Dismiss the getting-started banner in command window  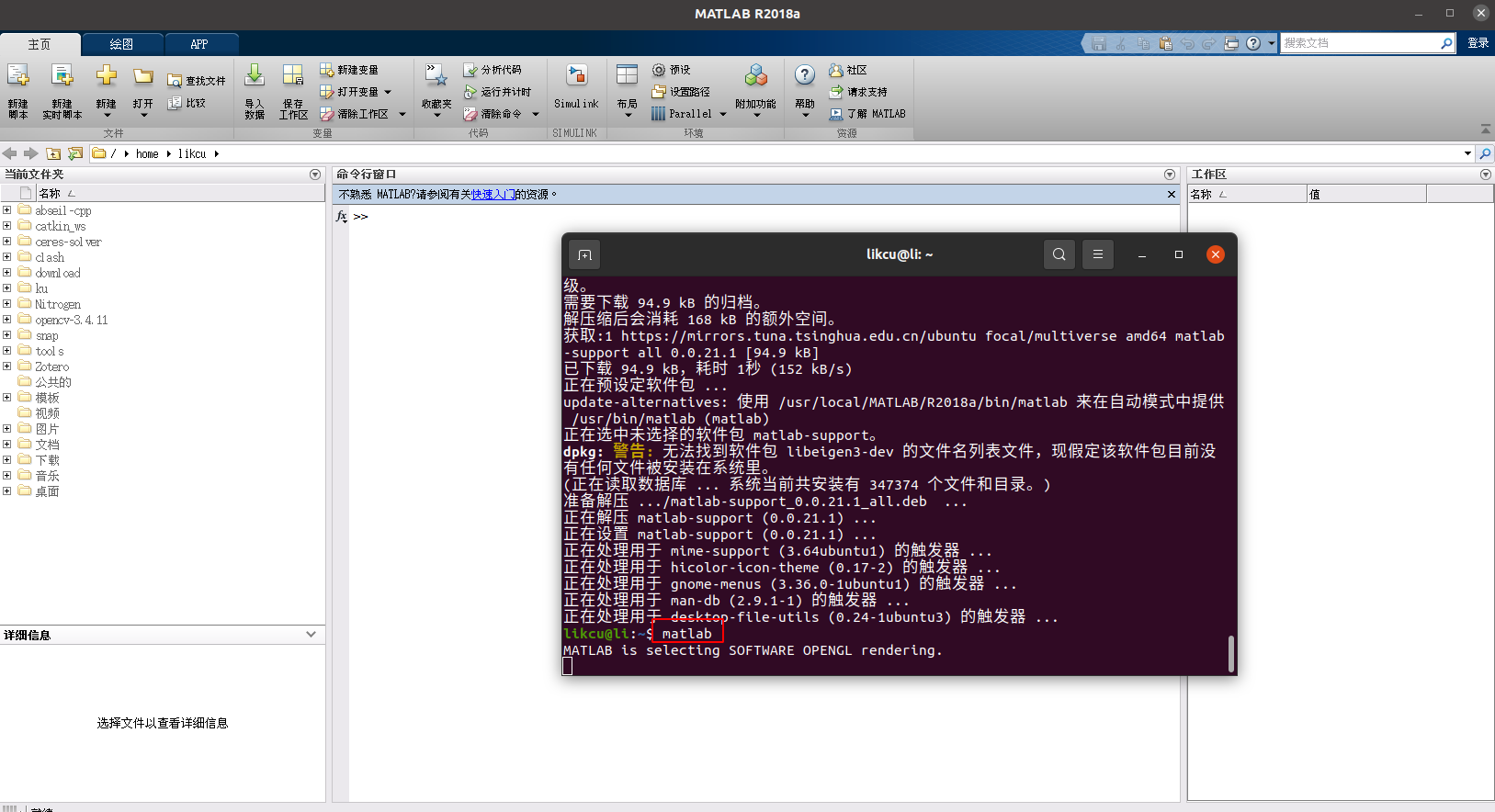[1172, 194]
